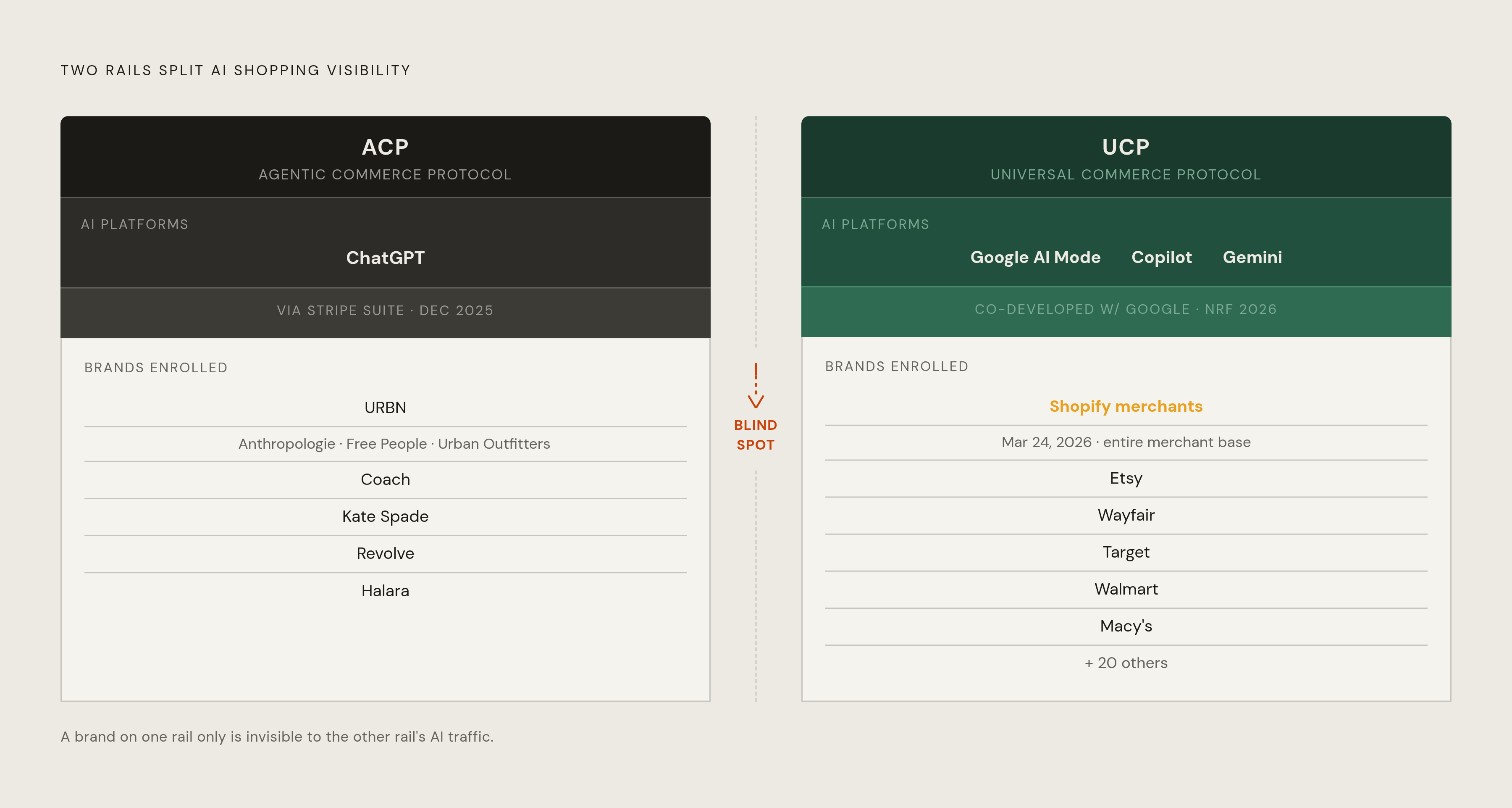Click the AI Platforms label in UCP card
The height and width of the screenshot is (808, 1512).
[x=875, y=224]
